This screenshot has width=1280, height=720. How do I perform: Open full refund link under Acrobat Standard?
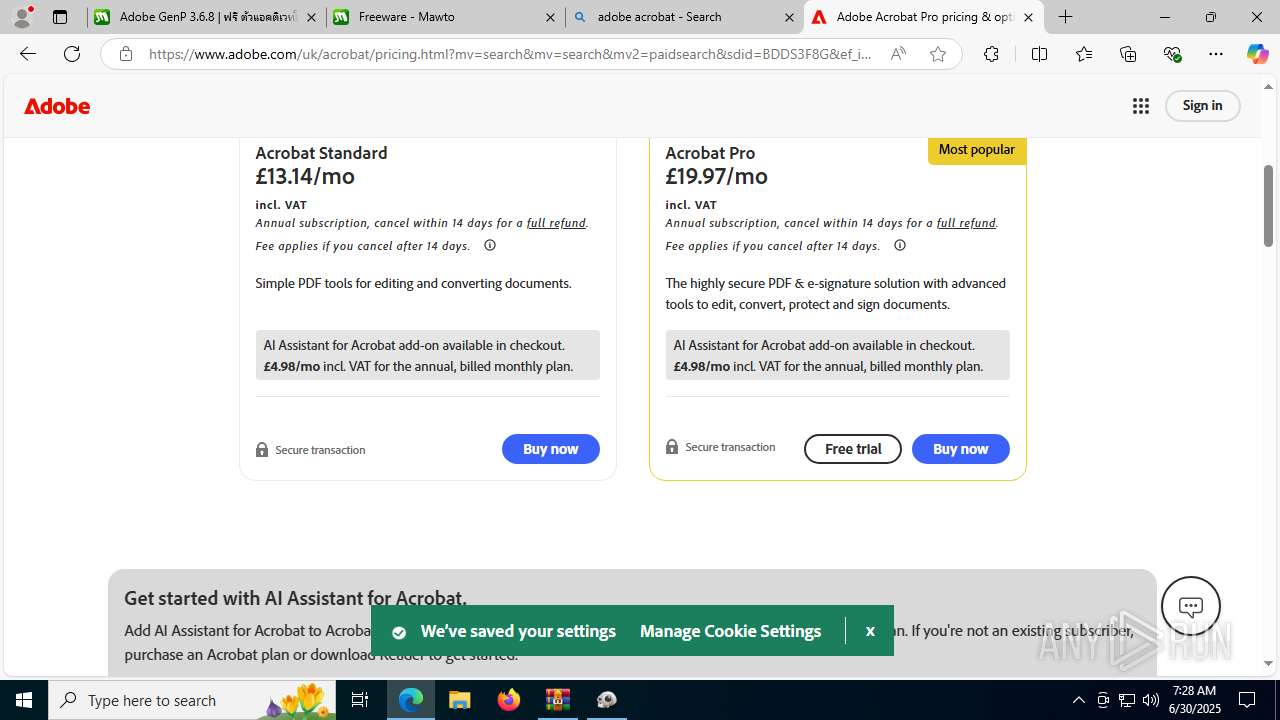556,223
